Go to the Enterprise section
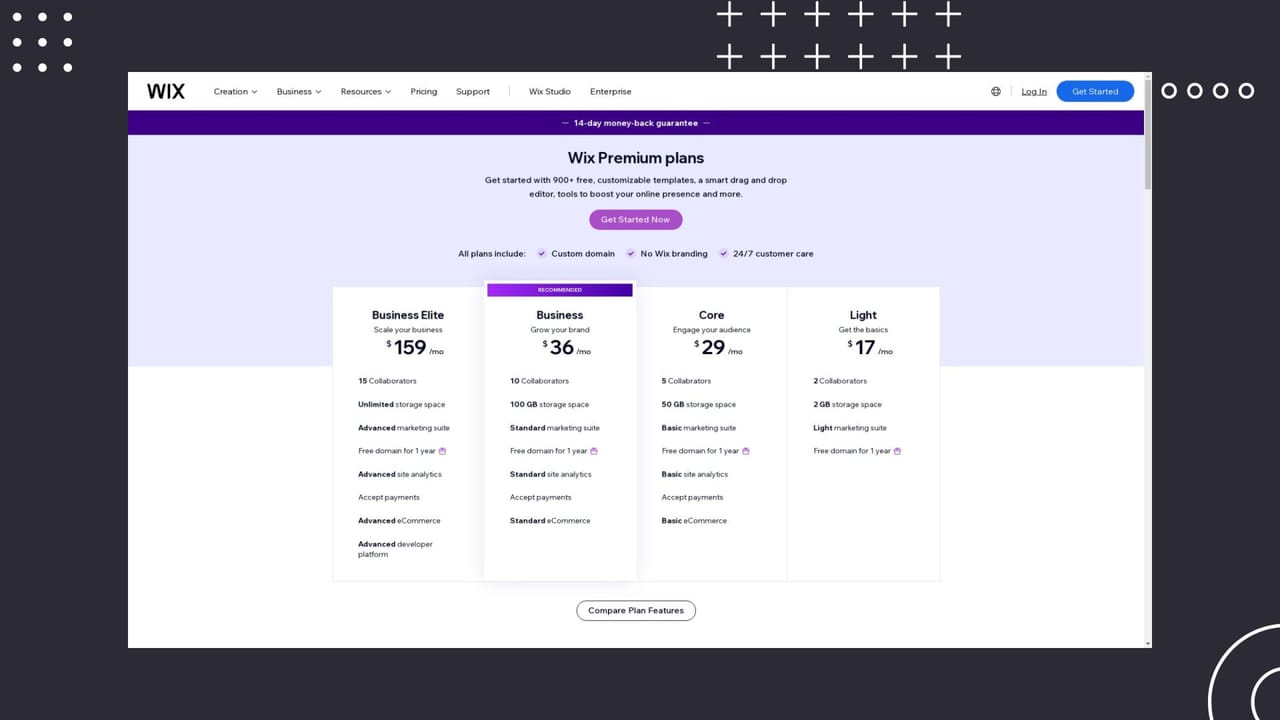The height and width of the screenshot is (720, 1280). click(x=610, y=91)
